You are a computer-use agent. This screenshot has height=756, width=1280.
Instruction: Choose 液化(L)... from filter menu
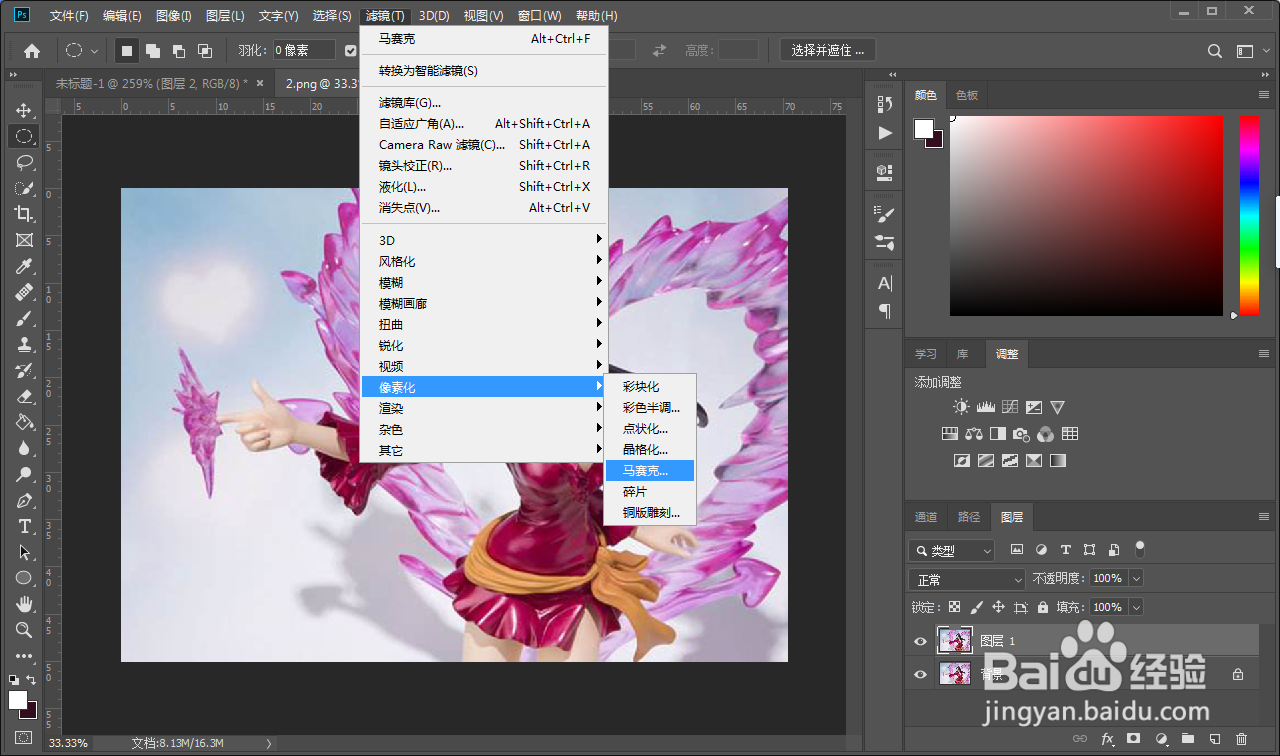(484, 187)
